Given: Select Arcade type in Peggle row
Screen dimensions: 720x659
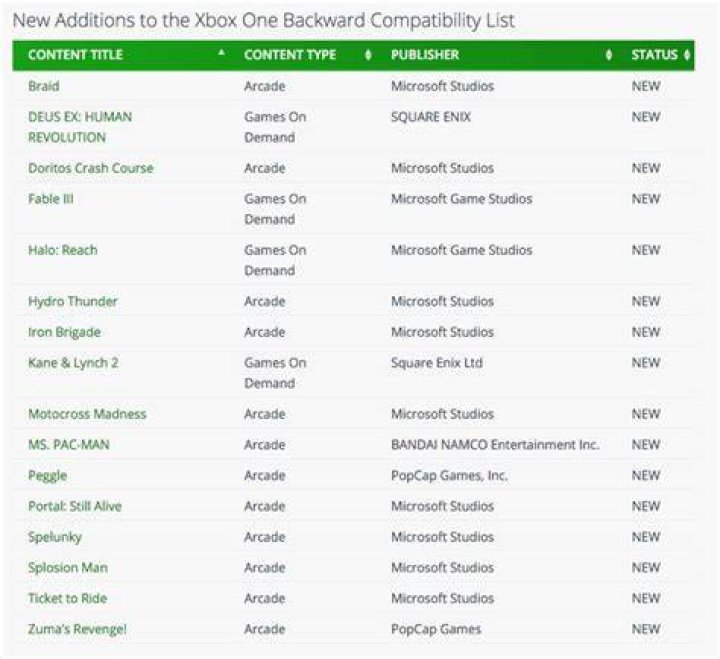Looking at the screenshot, I should click(264, 475).
